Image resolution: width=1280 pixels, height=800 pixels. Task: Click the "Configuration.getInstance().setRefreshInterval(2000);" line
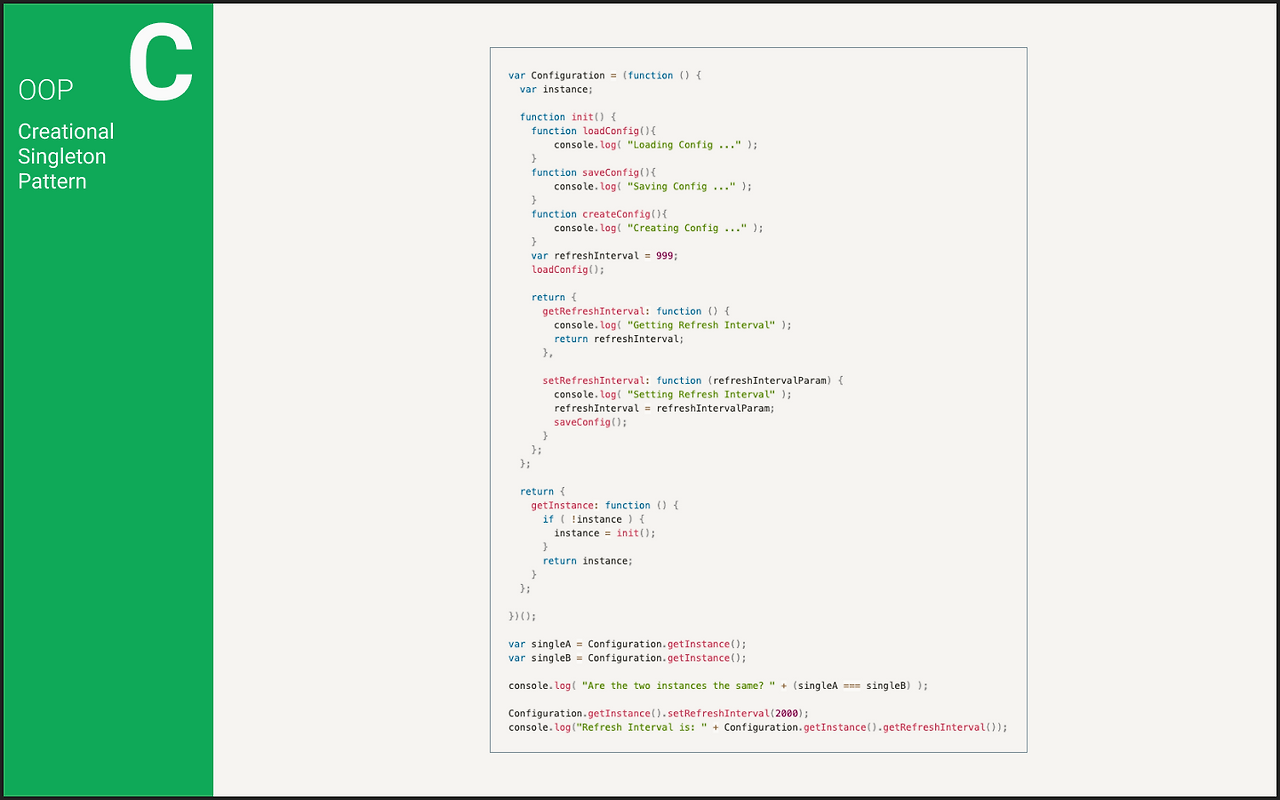tap(658, 714)
